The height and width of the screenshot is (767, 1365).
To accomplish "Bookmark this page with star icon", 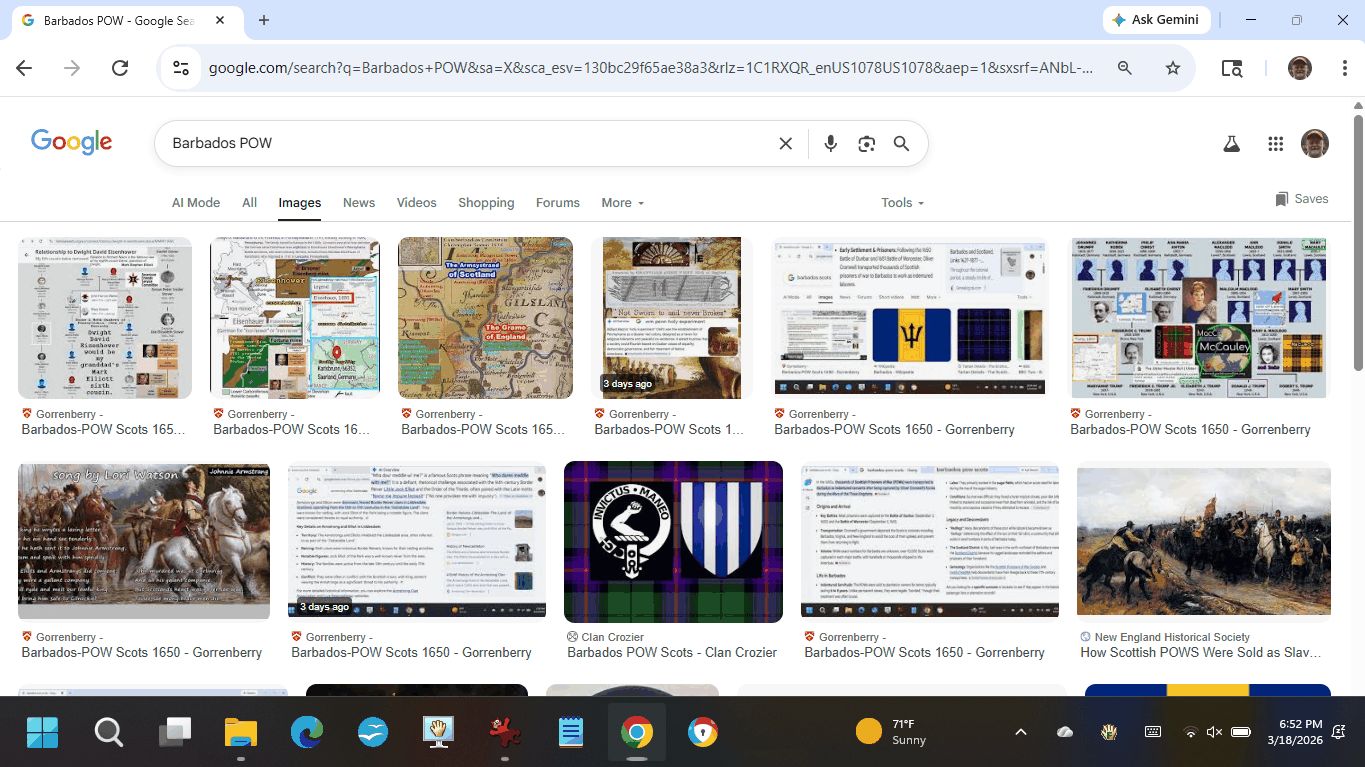I will [1173, 68].
